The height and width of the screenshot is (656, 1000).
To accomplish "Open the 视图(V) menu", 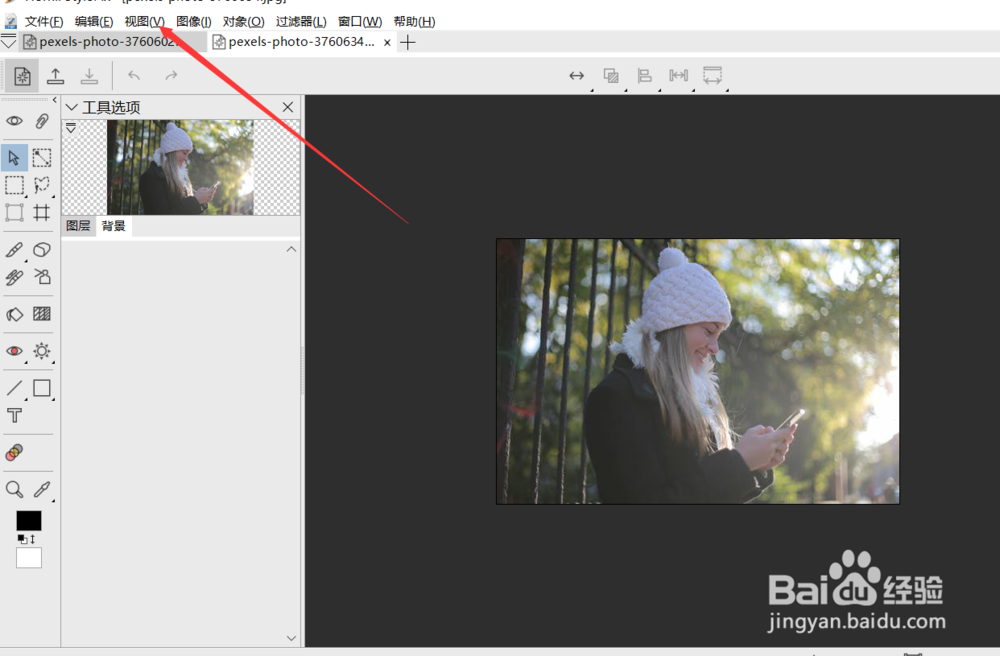I will click(x=144, y=22).
